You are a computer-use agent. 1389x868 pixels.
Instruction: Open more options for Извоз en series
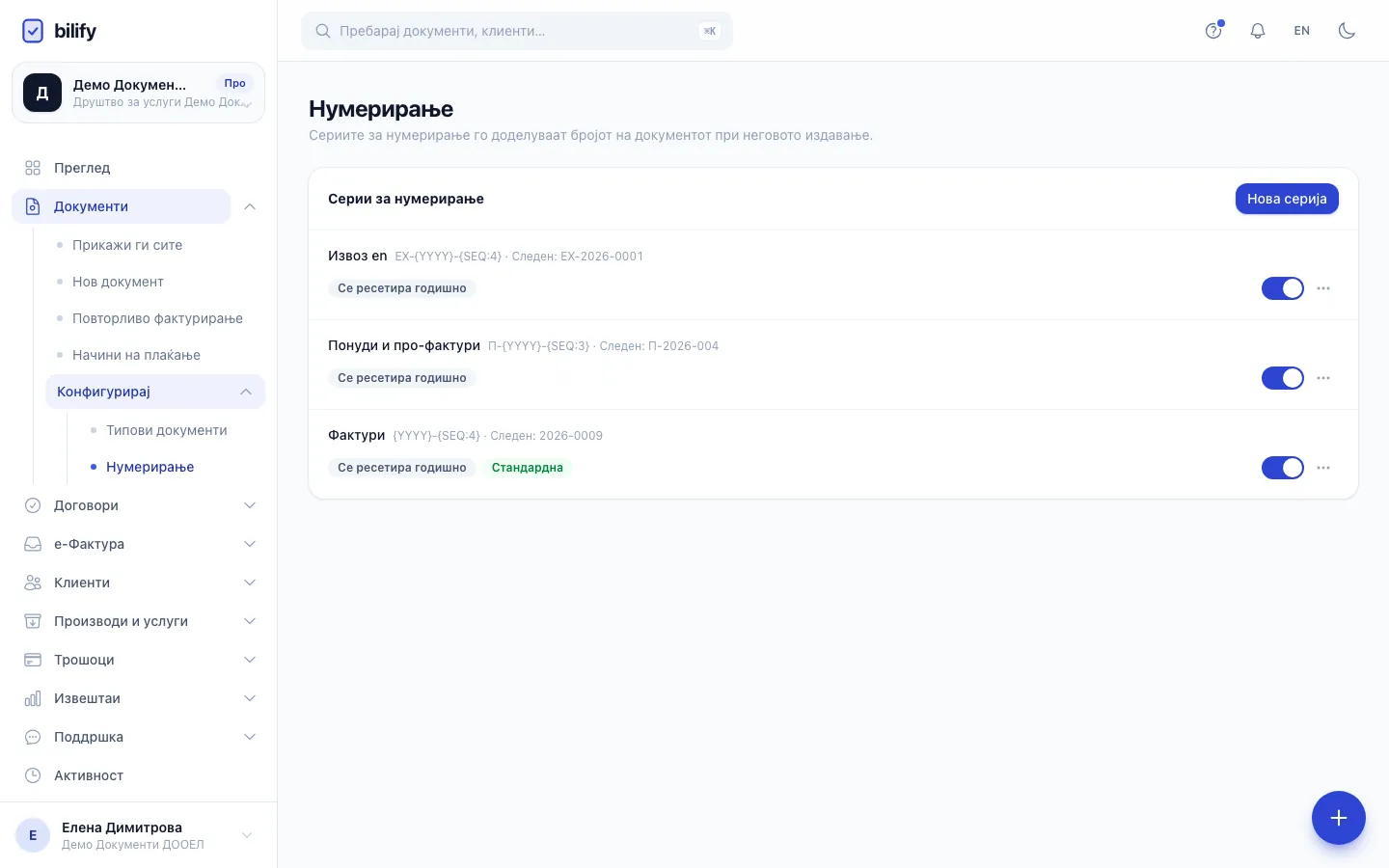1323,288
